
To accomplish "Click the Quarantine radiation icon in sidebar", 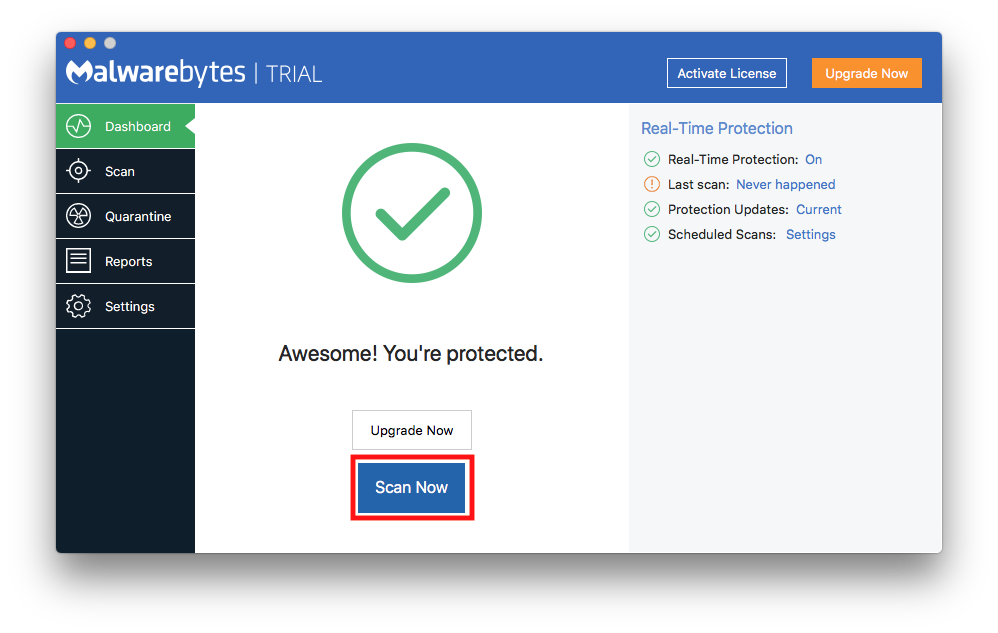I will [x=78, y=216].
